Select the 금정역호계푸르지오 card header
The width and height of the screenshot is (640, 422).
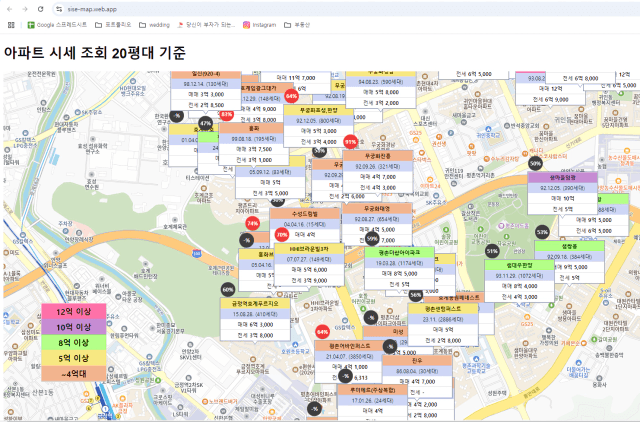pyautogui.click(x=255, y=303)
